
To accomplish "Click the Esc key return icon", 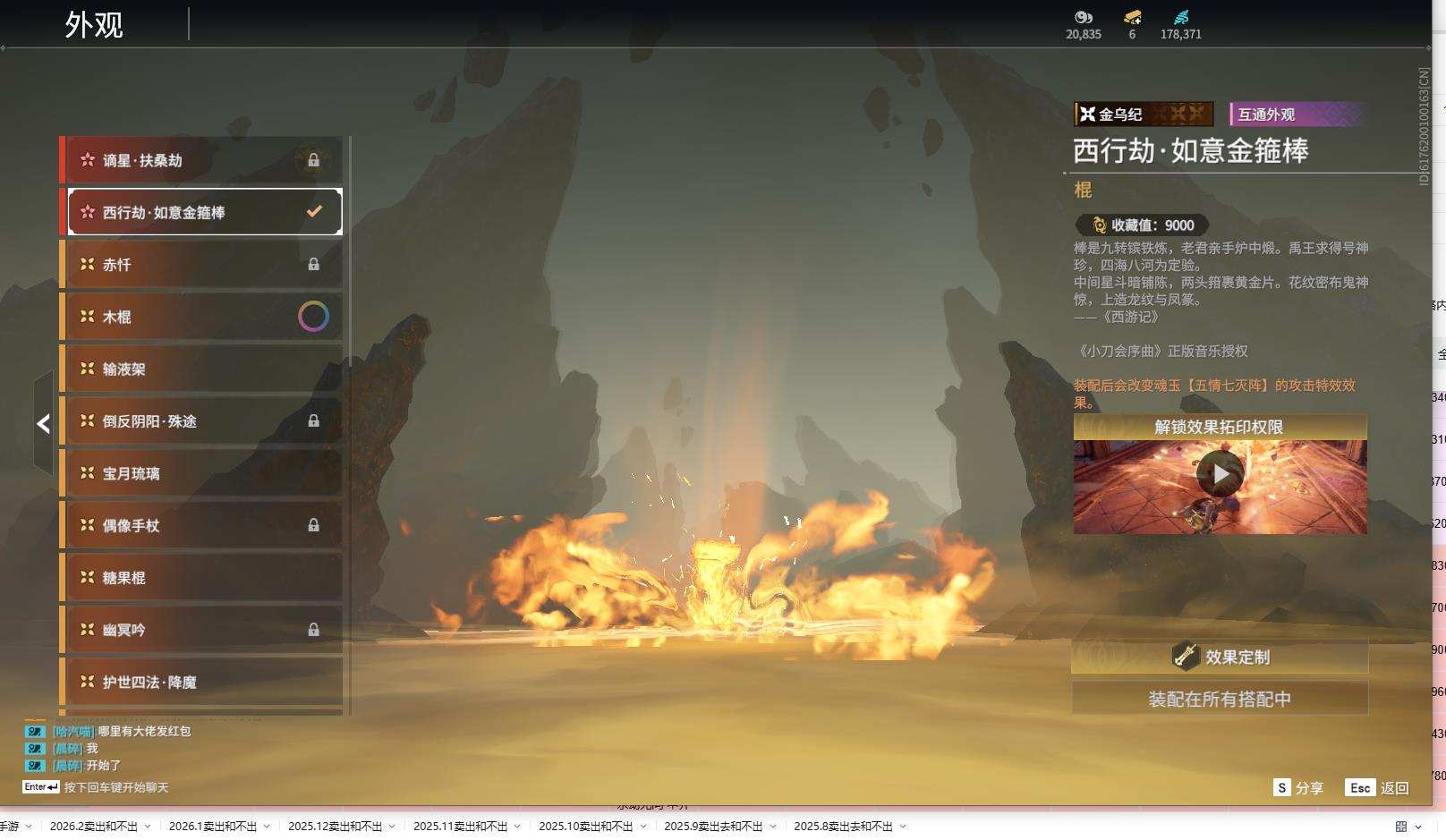I will pyautogui.click(x=1360, y=787).
